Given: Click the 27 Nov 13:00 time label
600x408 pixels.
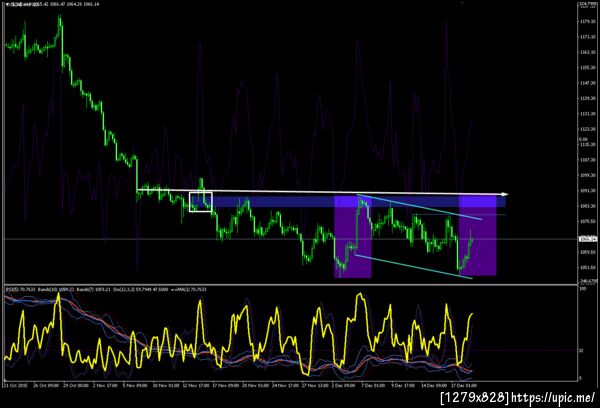Looking at the screenshot, I should (x=315, y=385).
